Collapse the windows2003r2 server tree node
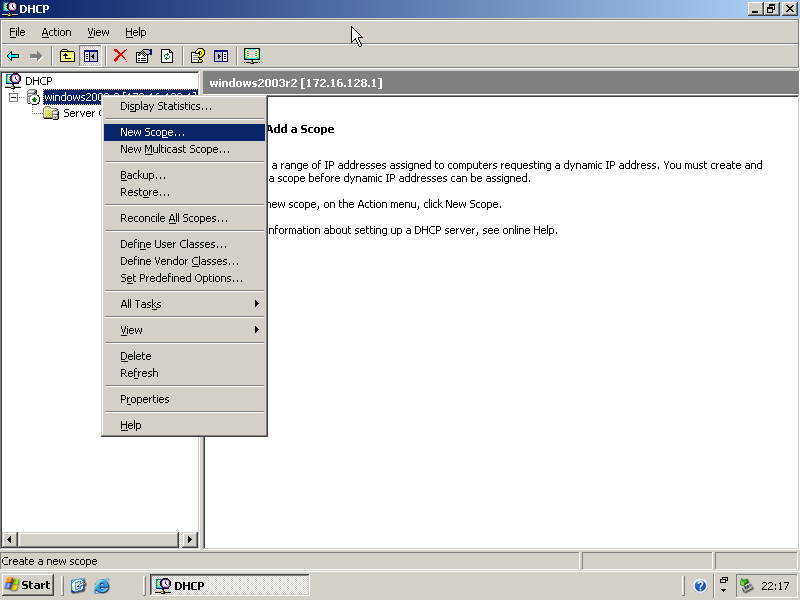This screenshot has height=600, width=800. pyautogui.click(x=13, y=98)
